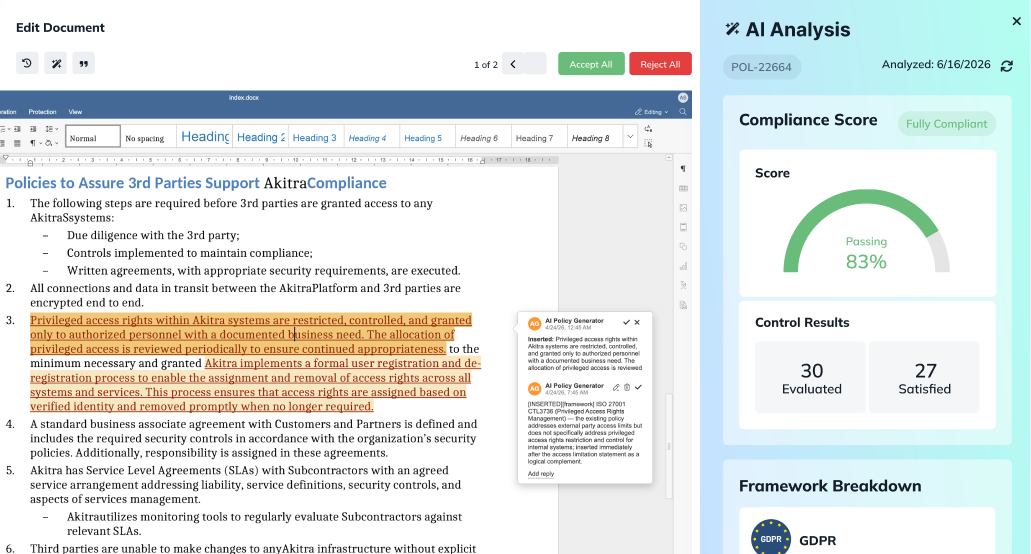Click the Fully Compliant badge
The width and height of the screenshot is (1031, 554).
pos(946,124)
